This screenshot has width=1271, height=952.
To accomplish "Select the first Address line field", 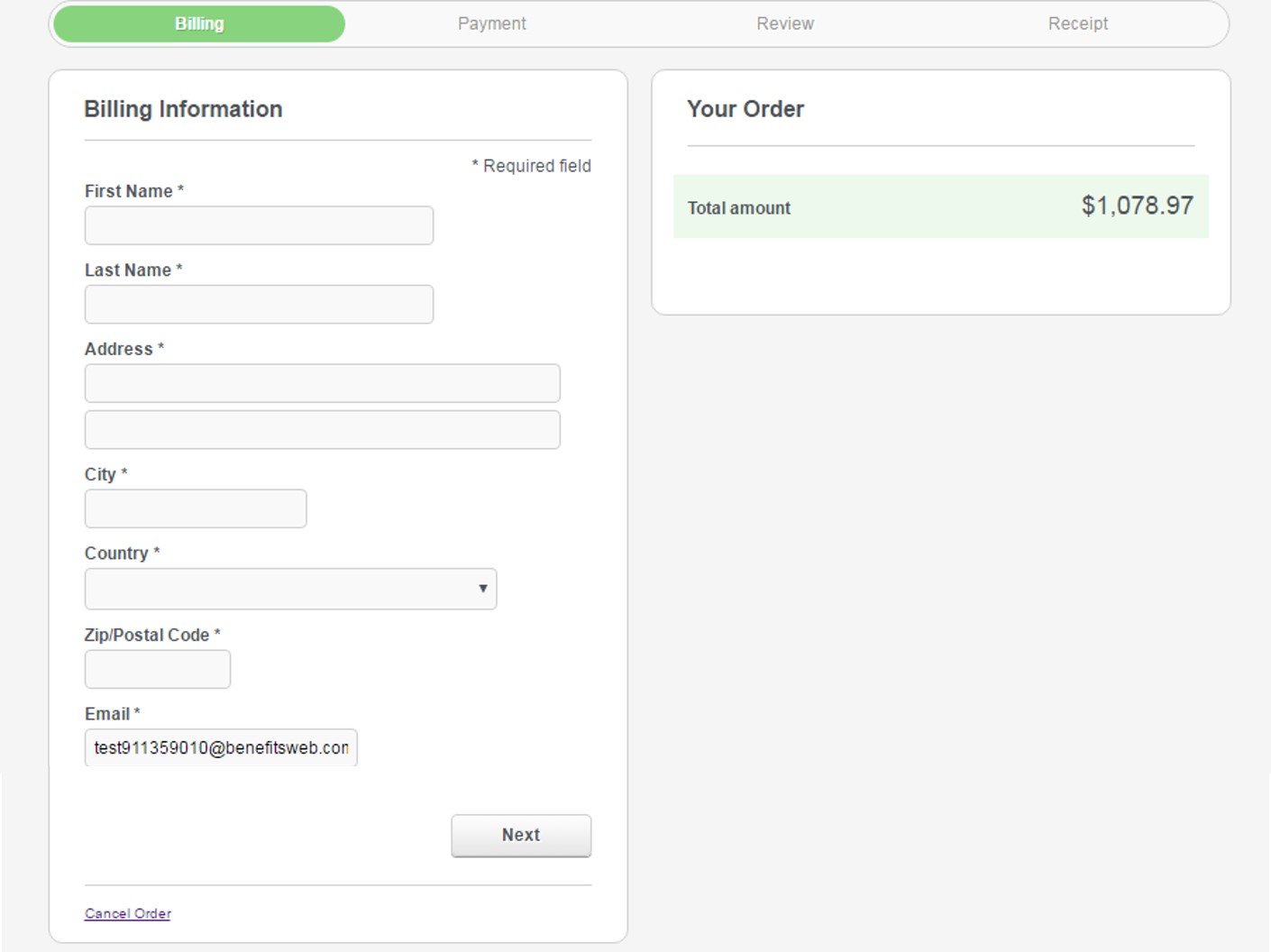I will point(322,384).
